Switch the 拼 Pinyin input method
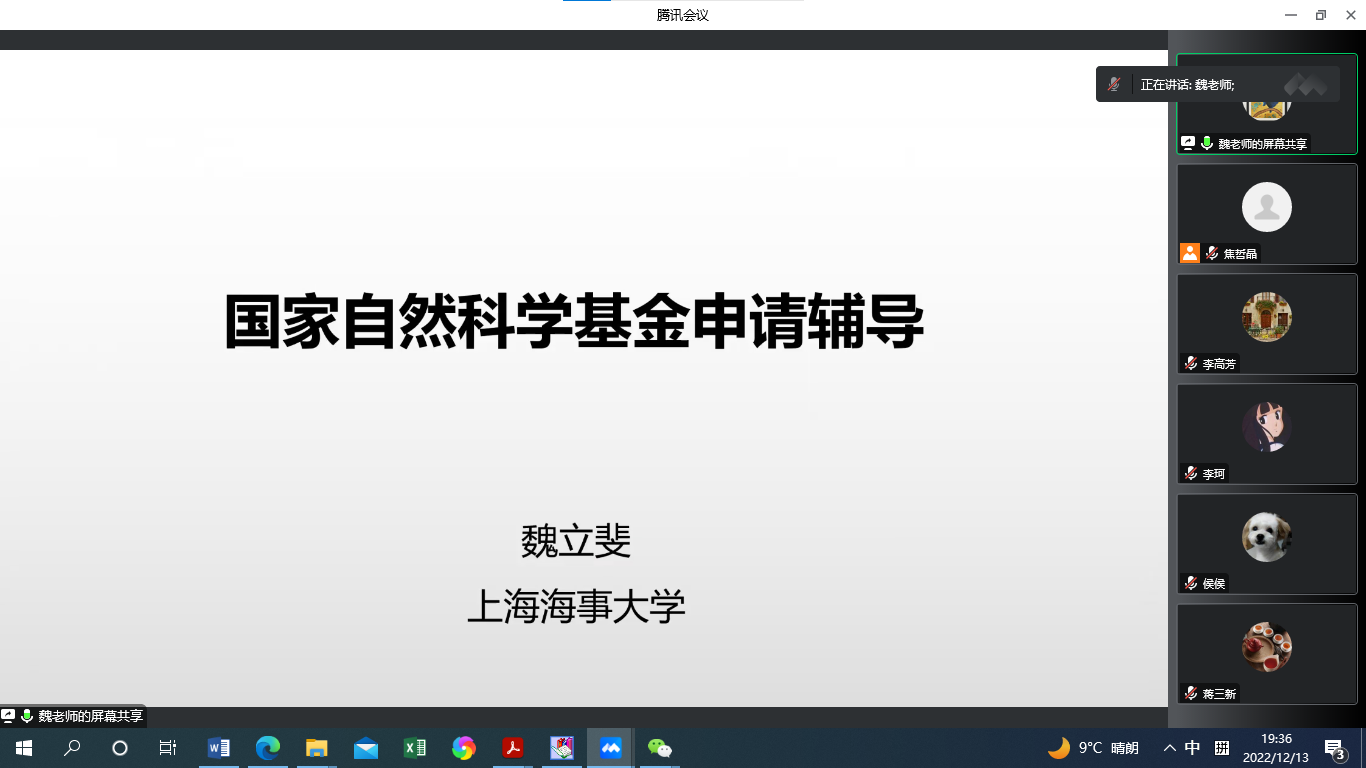 pos(1221,748)
